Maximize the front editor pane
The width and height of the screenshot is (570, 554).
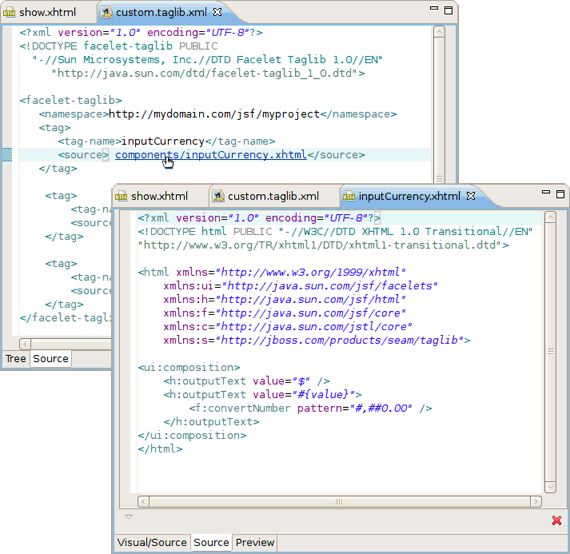click(561, 194)
